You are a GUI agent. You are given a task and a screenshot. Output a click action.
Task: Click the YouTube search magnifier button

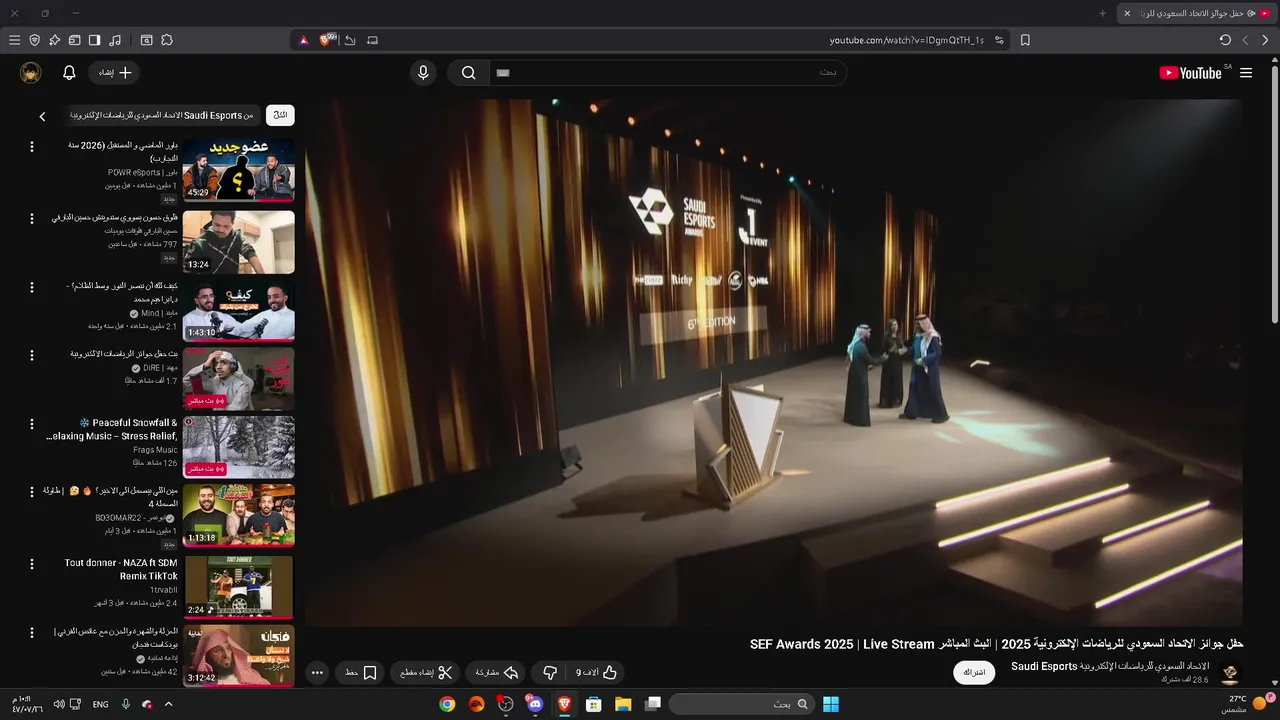(x=468, y=73)
